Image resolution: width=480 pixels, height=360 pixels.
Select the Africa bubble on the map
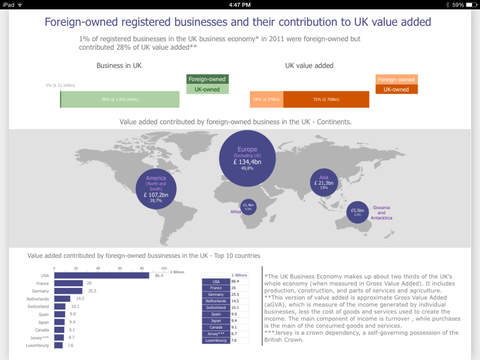[x=248, y=207]
